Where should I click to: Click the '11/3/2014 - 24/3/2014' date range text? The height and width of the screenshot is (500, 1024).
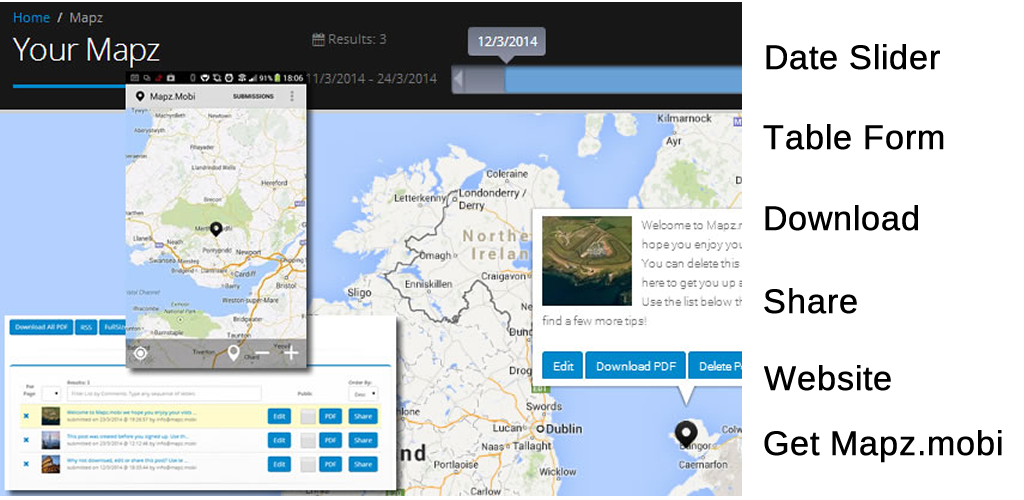click(x=371, y=79)
